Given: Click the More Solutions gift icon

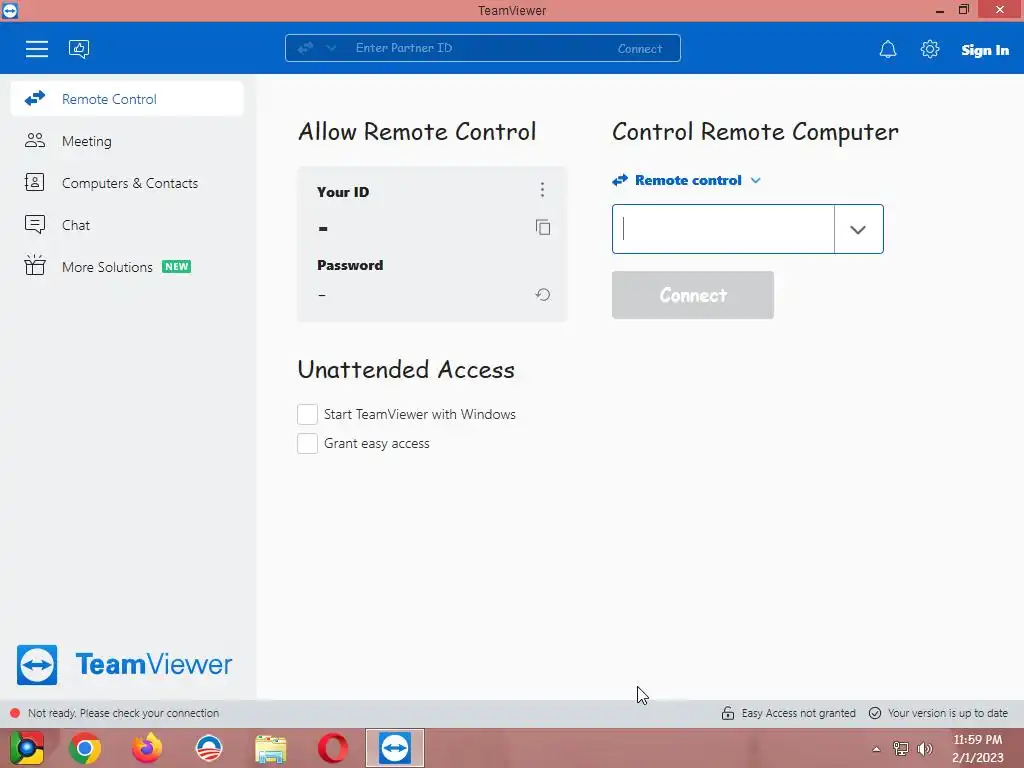Looking at the screenshot, I should point(35,265).
